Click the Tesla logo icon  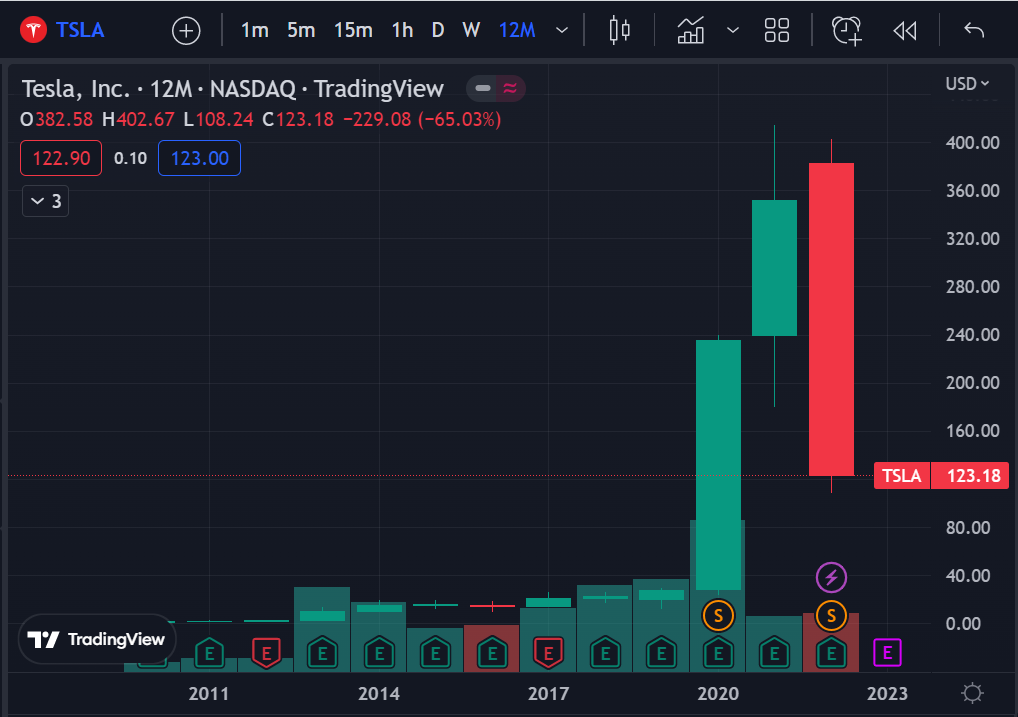point(33,30)
